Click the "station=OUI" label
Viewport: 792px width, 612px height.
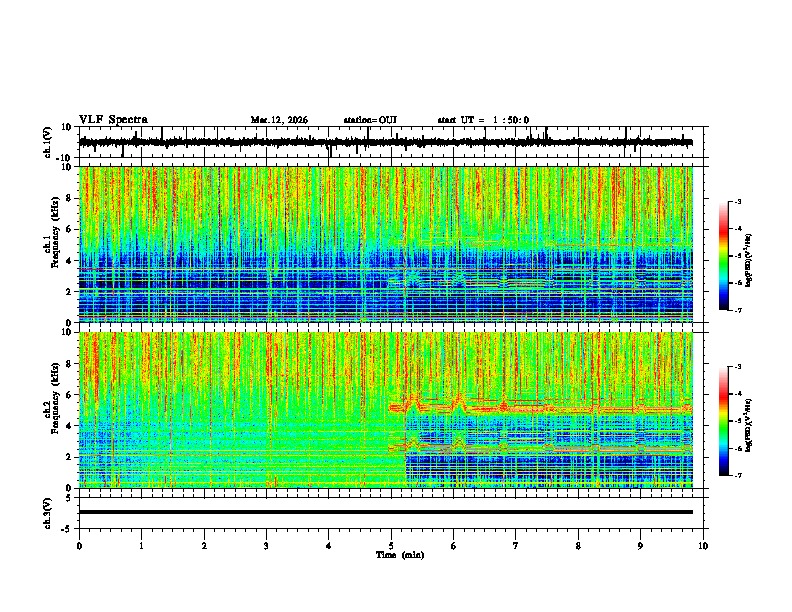[370, 120]
